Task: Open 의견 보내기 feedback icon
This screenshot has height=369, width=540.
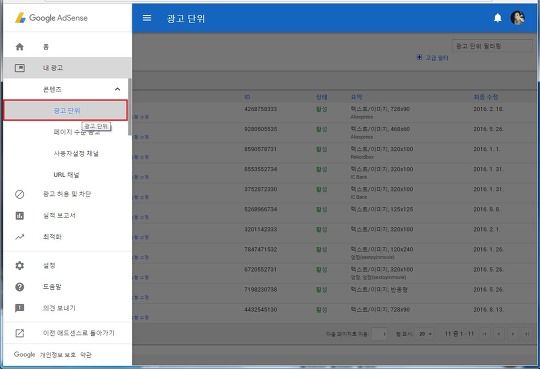Action: [x=20, y=308]
